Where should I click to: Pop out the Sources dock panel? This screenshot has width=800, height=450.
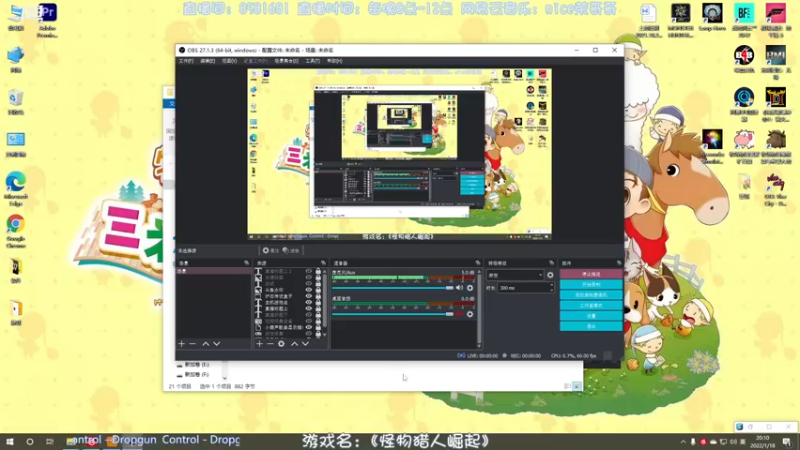(323, 263)
